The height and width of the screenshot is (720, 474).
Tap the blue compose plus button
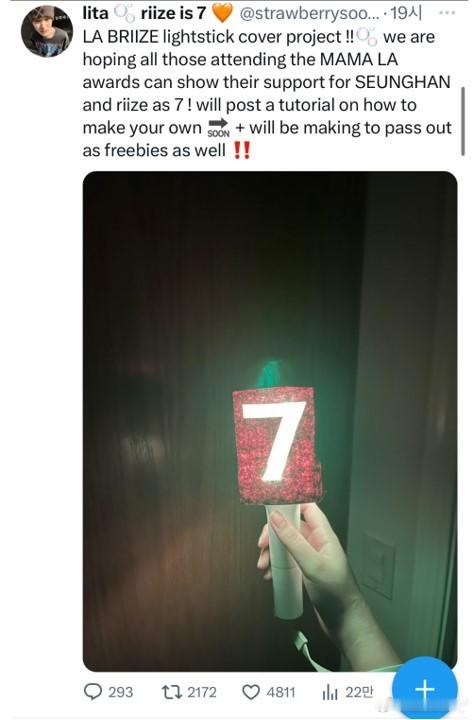[x=425, y=689]
